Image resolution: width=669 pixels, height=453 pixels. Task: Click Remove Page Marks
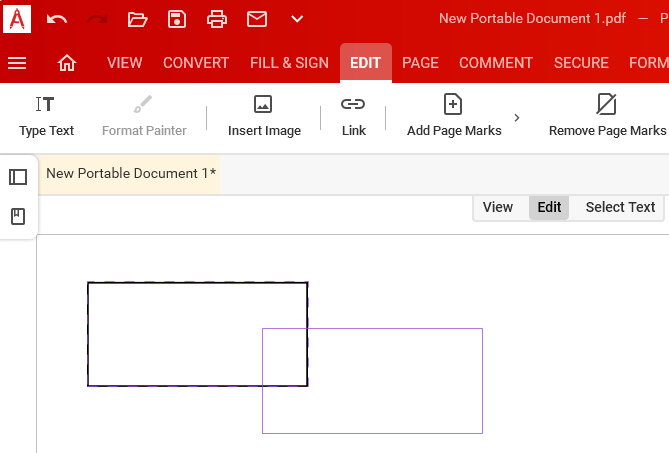click(607, 116)
